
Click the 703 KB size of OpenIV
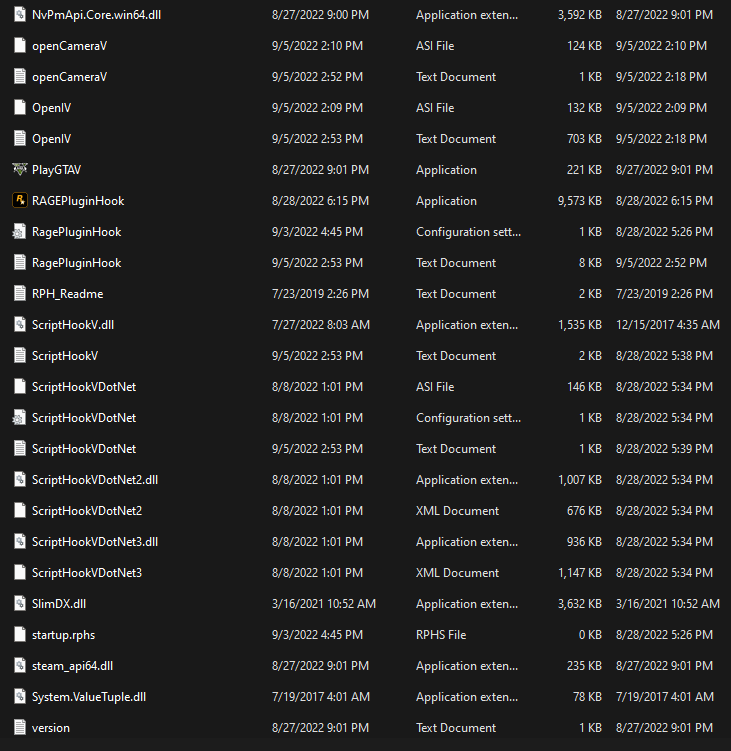coord(584,139)
